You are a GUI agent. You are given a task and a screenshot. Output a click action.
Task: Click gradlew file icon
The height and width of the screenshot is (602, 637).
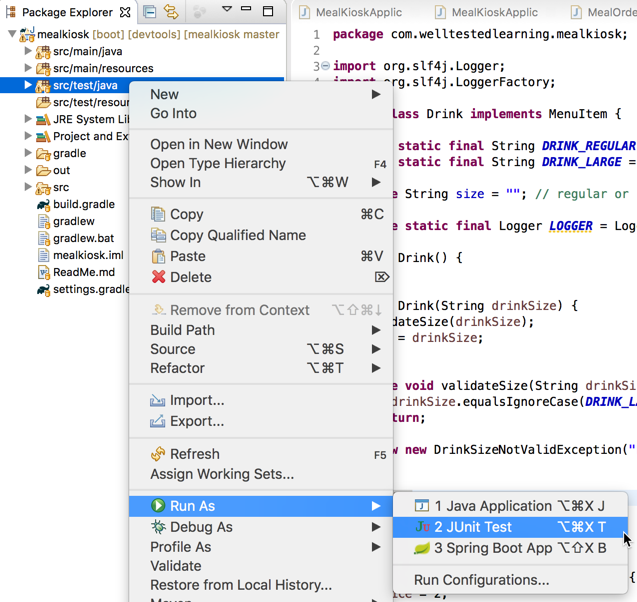(43, 221)
